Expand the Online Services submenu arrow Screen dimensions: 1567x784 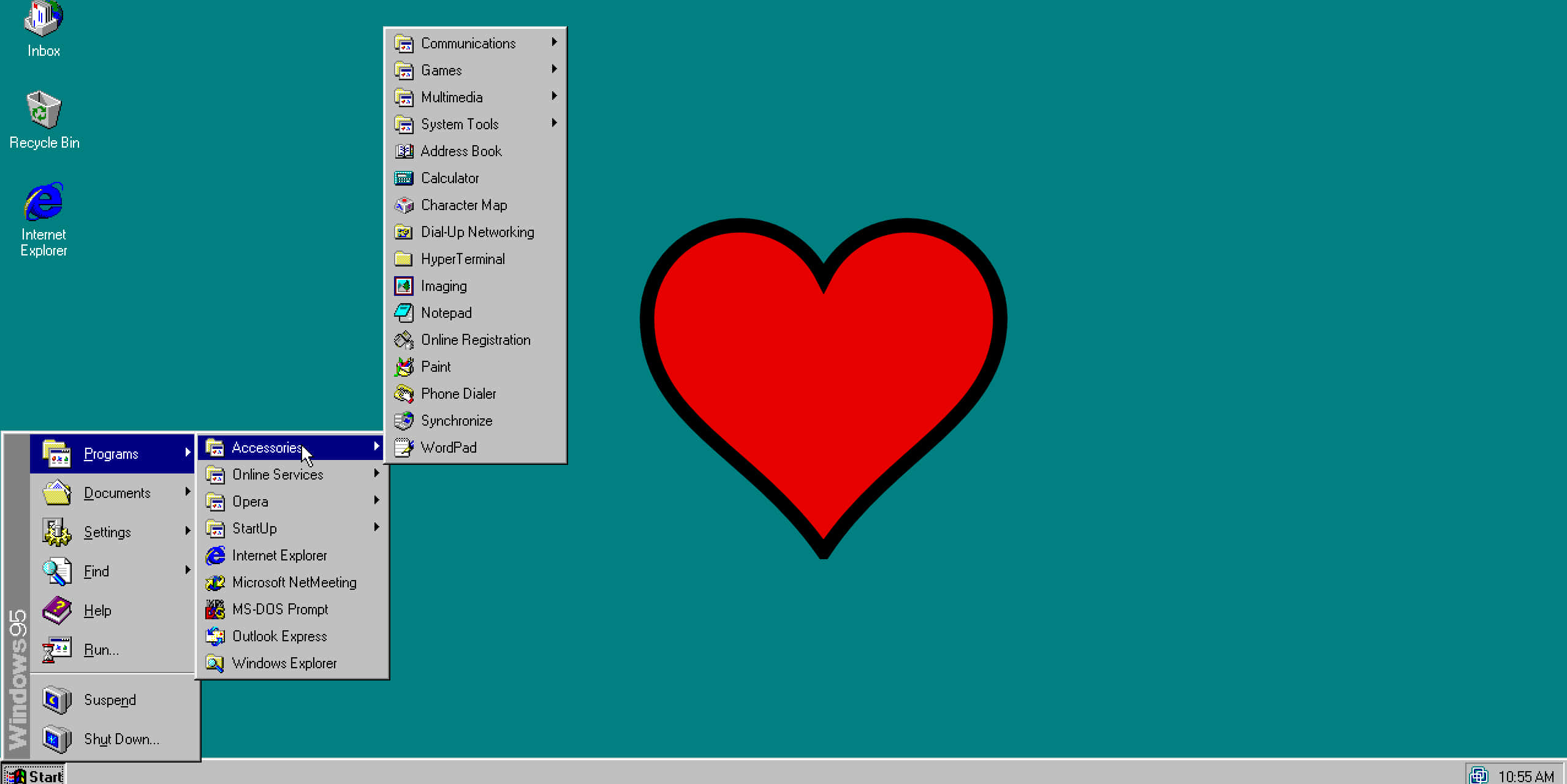coord(376,473)
